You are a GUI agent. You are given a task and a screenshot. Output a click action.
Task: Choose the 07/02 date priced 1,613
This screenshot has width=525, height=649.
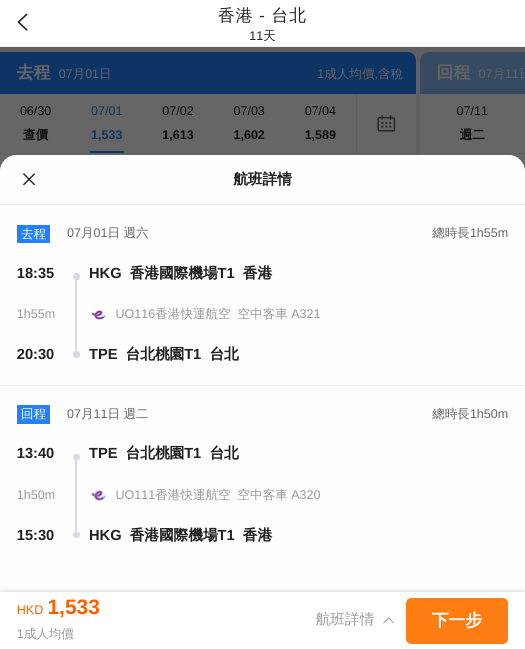click(178, 123)
